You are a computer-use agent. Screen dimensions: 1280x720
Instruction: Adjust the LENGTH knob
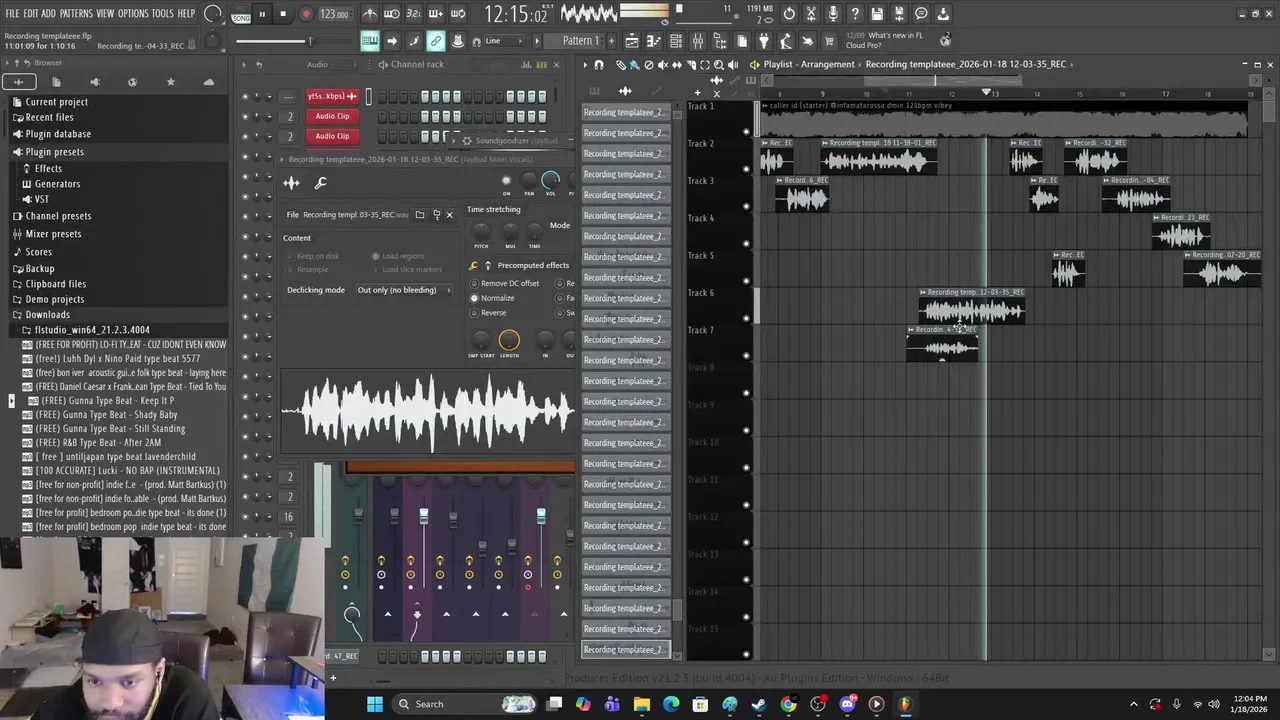pos(509,341)
